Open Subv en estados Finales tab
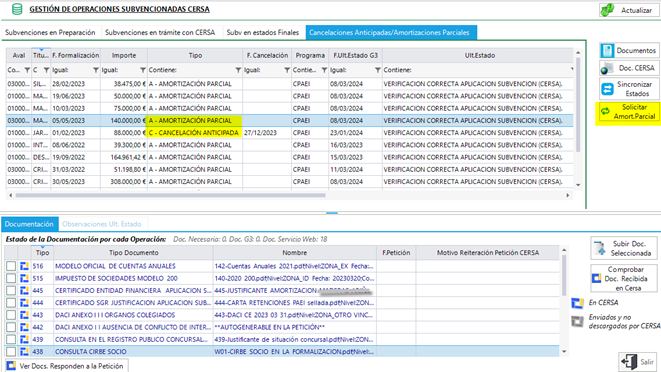 click(x=263, y=32)
